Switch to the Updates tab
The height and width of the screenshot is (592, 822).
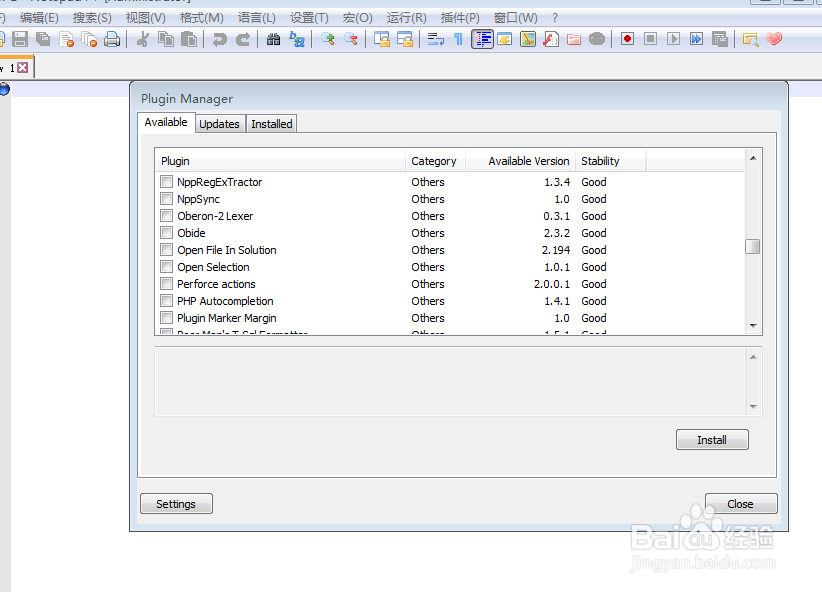point(219,124)
